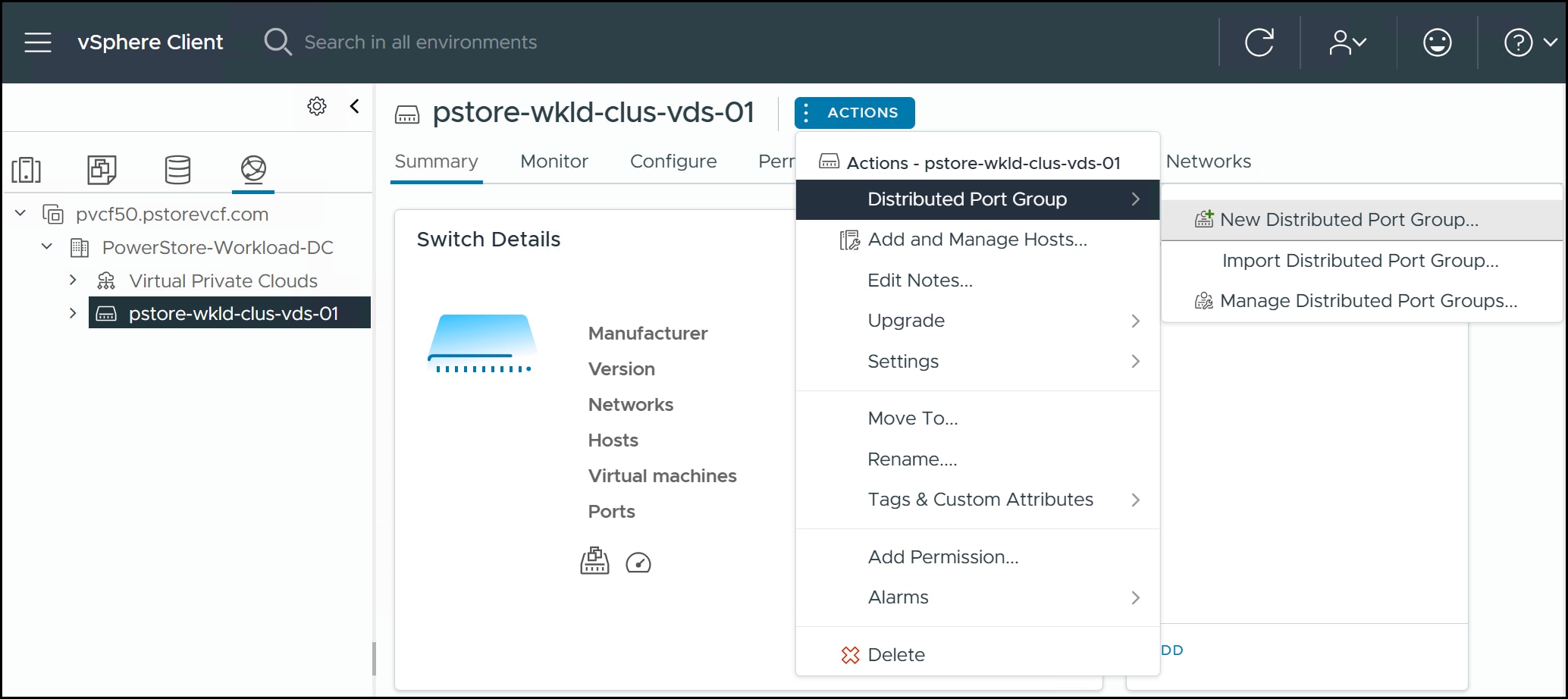Expand the pstore-wkld-clus-vds-01 tree node
1568x699 pixels.
coord(73,312)
